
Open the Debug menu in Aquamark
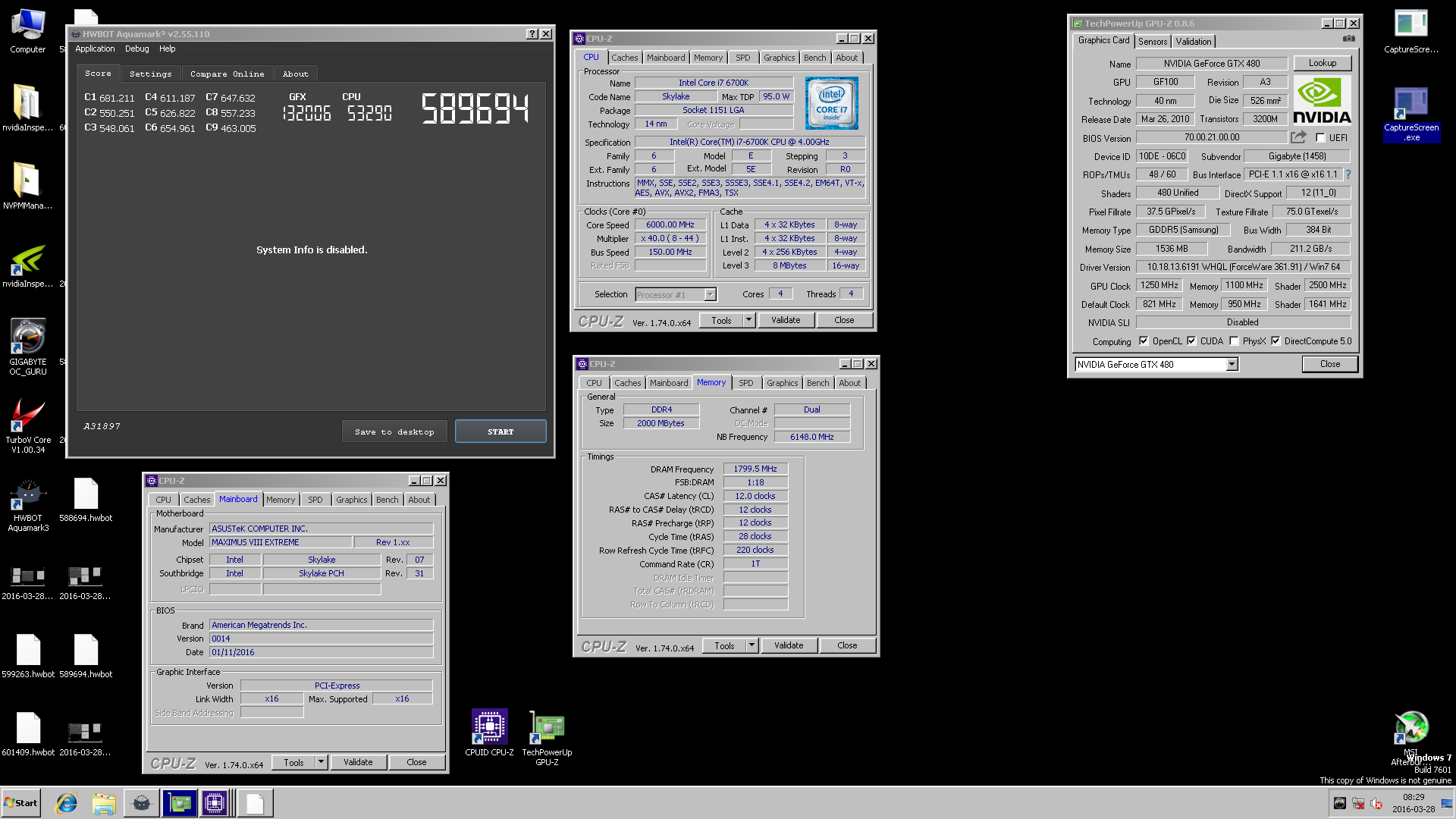(x=137, y=49)
